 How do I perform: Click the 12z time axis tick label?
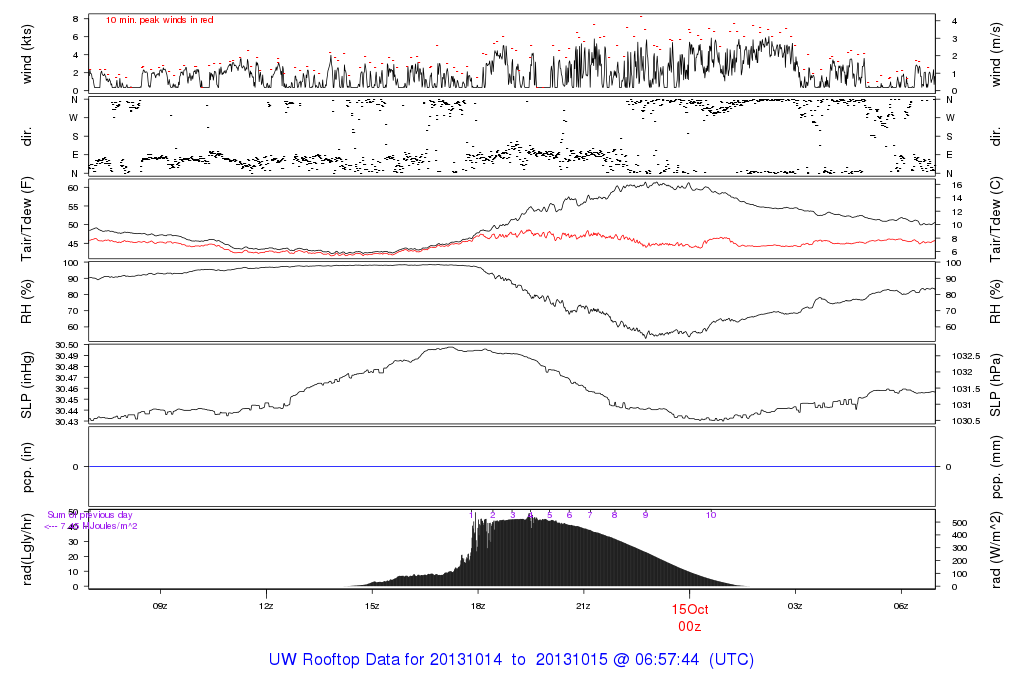coord(266,606)
